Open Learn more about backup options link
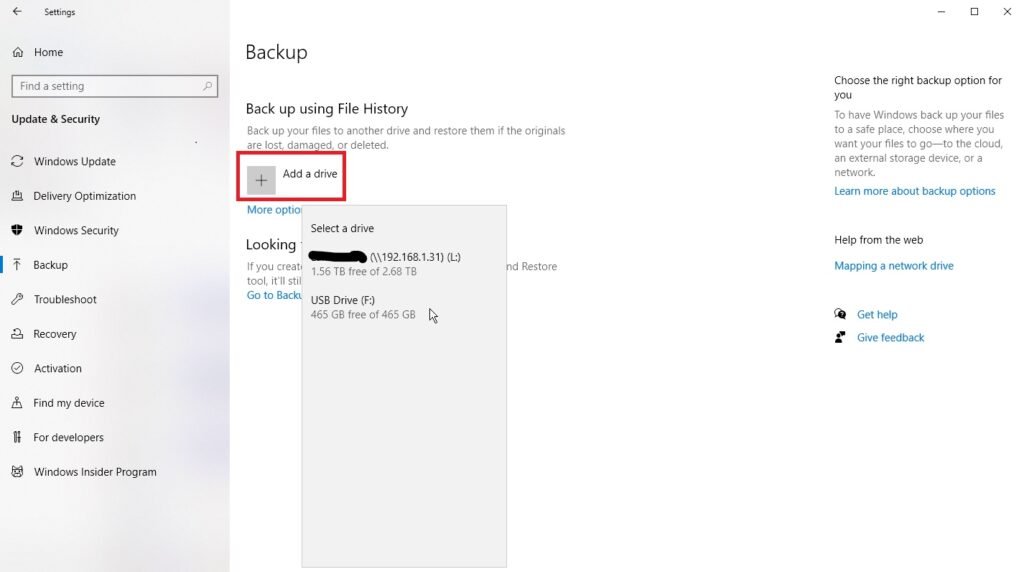Viewport: 1024px width, 572px height. pyautogui.click(x=914, y=191)
